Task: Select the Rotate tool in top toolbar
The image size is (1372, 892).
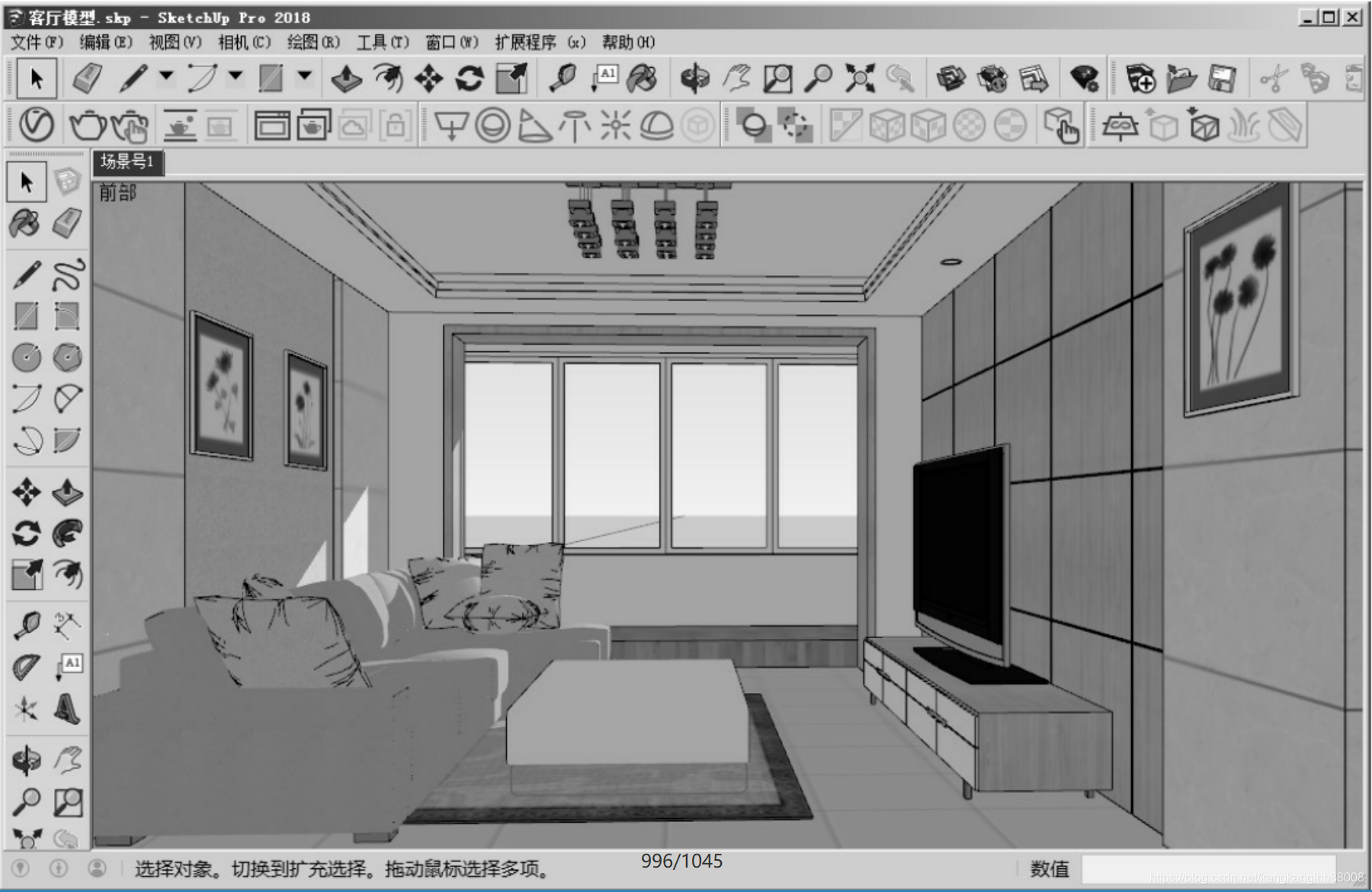Action: 470,79
